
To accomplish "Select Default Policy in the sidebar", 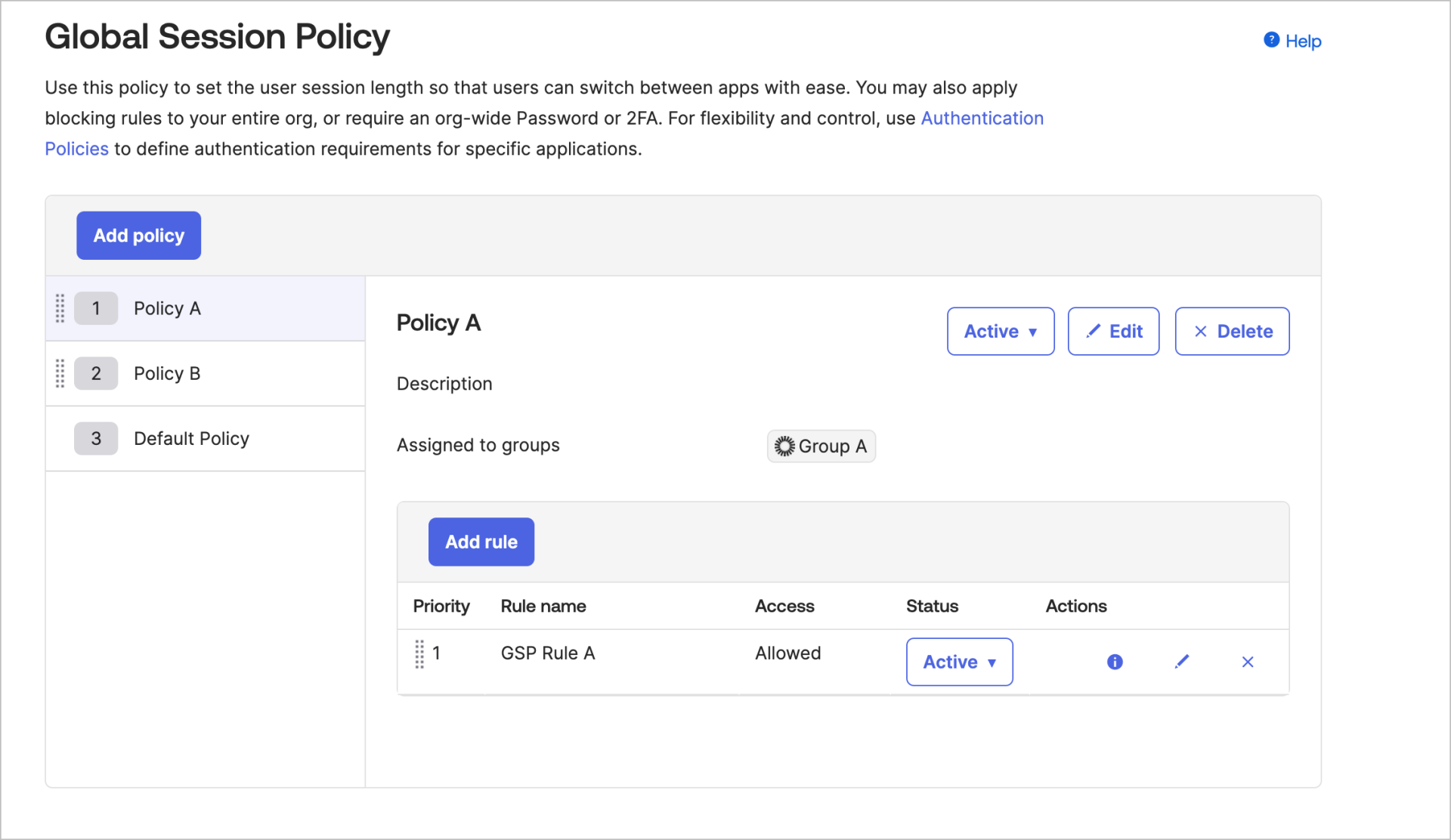I will click(191, 438).
